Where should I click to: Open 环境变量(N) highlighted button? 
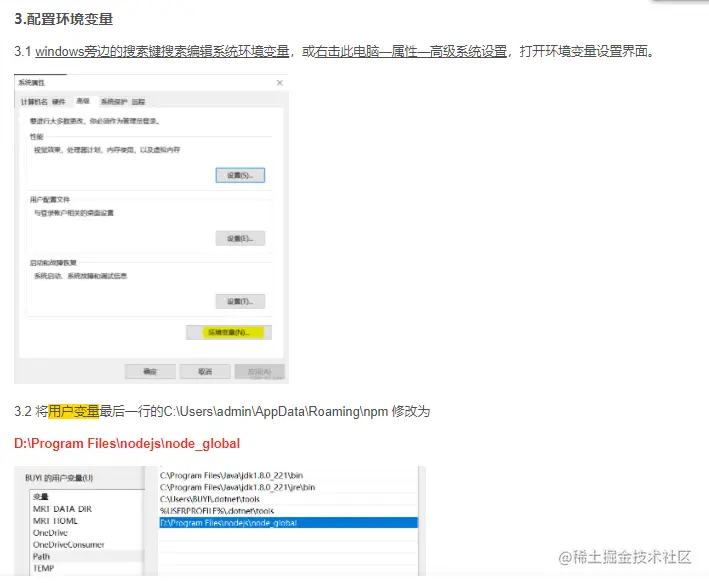[229, 332]
